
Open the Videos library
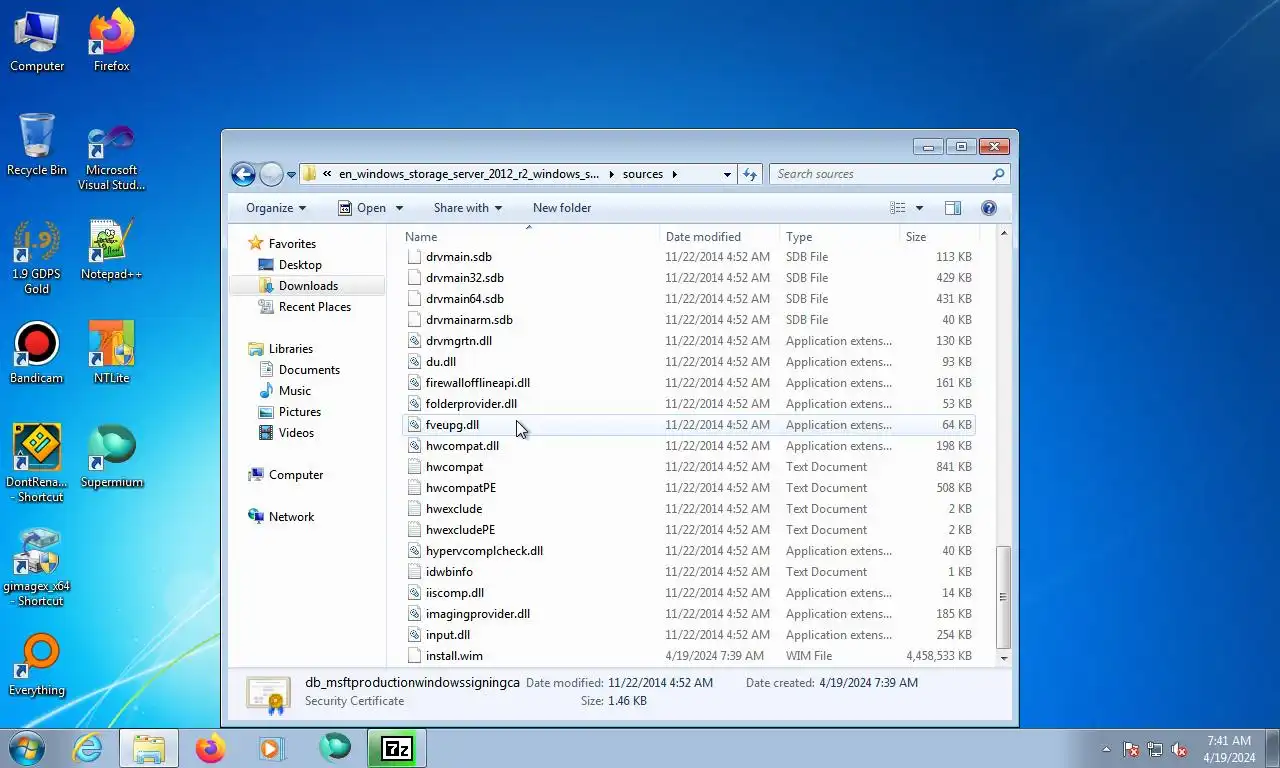(x=296, y=433)
